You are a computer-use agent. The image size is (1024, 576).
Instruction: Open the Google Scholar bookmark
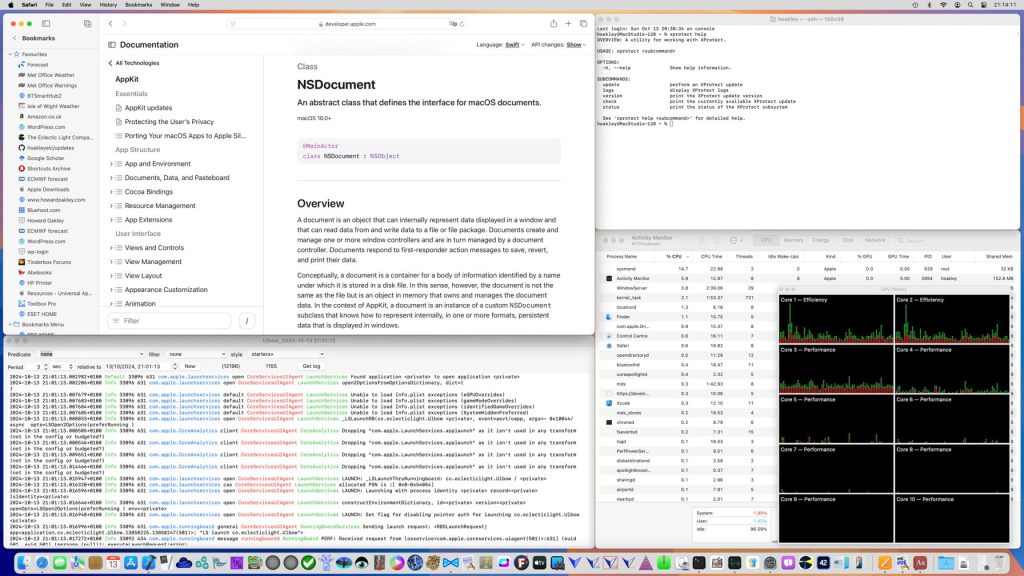click(x=47, y=158)
